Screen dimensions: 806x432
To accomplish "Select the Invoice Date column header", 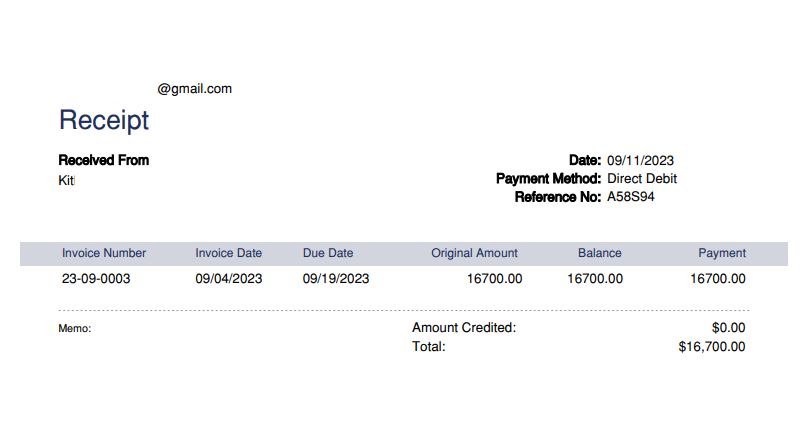I will coord(229,253).
